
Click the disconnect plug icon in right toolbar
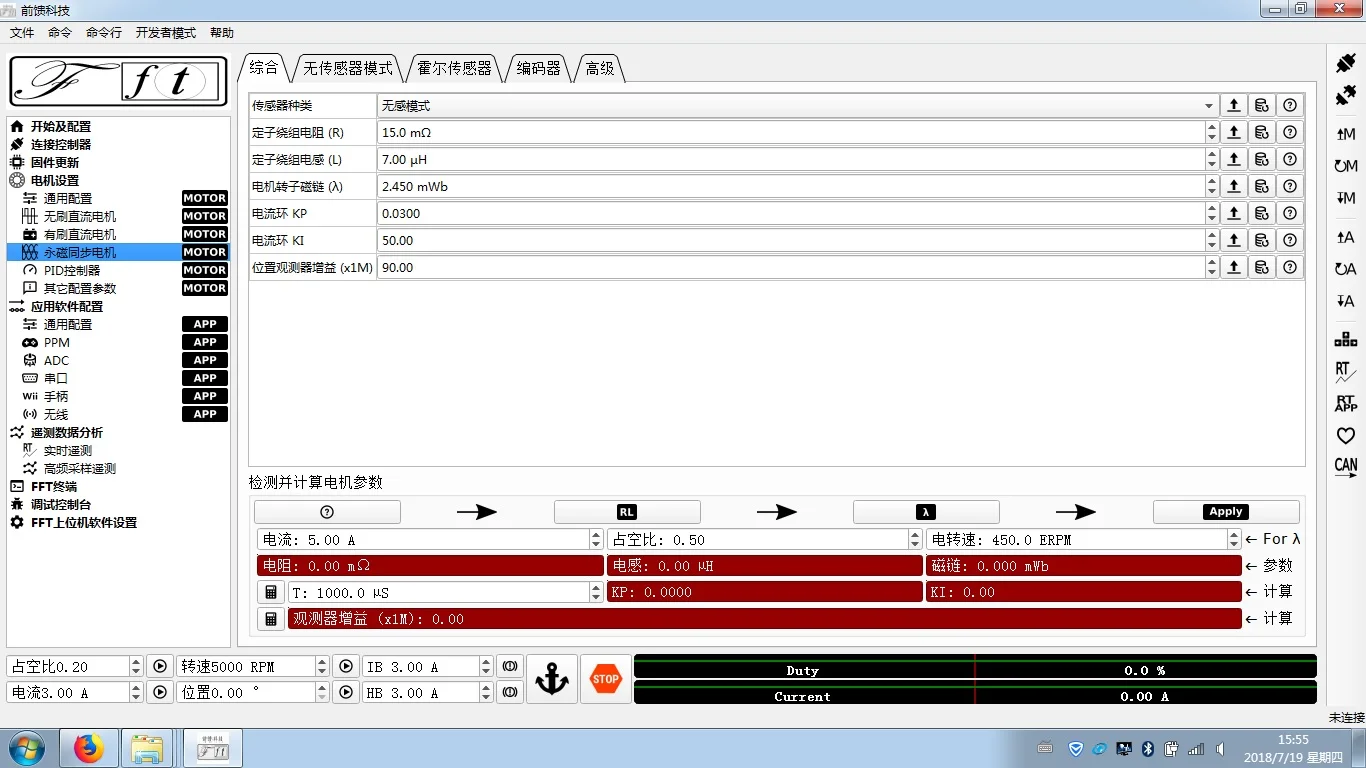tap(1346, 96)
